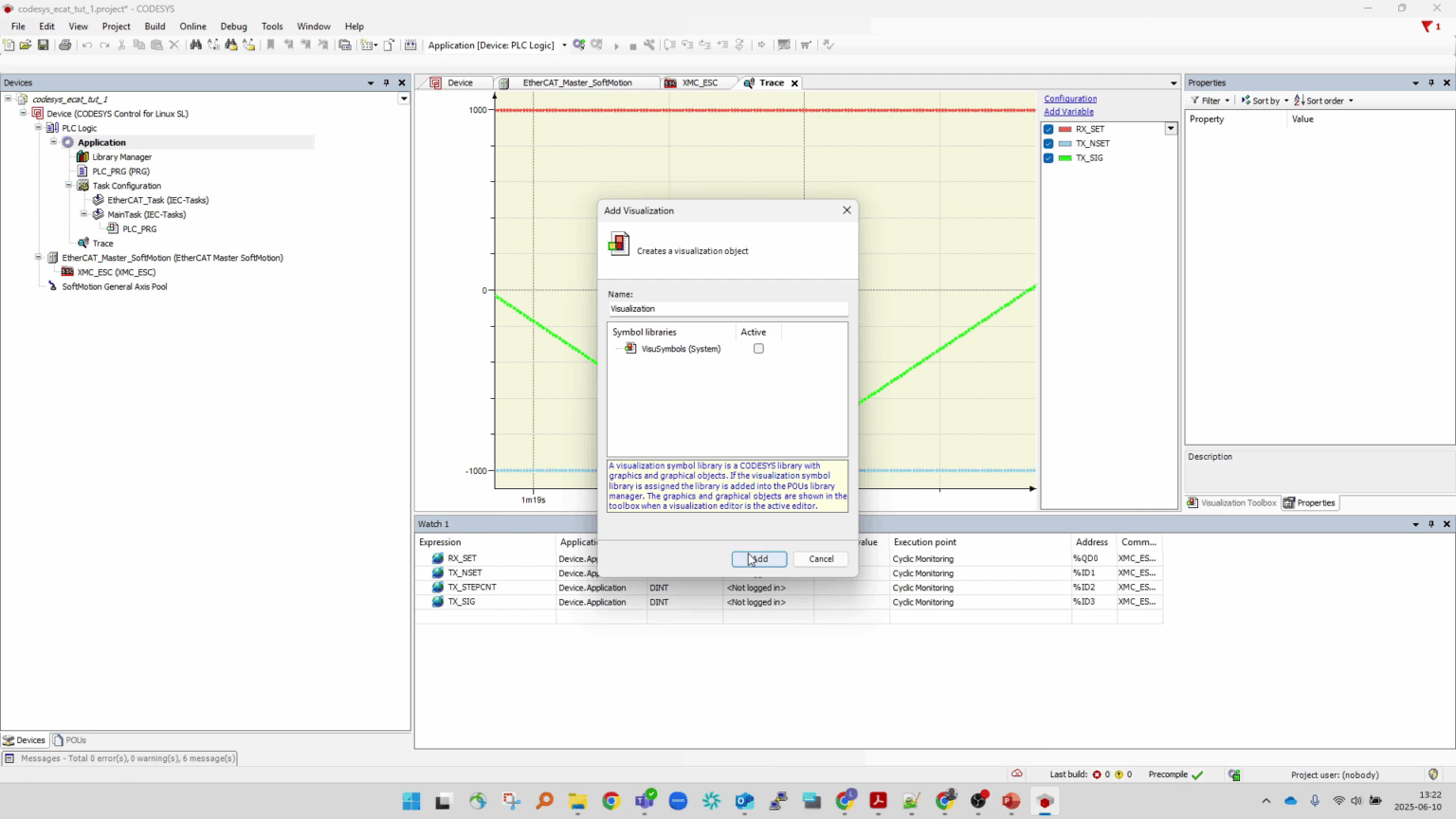The width and height of the screenshot is (1456, 819).
Task: Disable the TX_SIG trace variable
Action: pyautogui.click(x=1048, y=158)
